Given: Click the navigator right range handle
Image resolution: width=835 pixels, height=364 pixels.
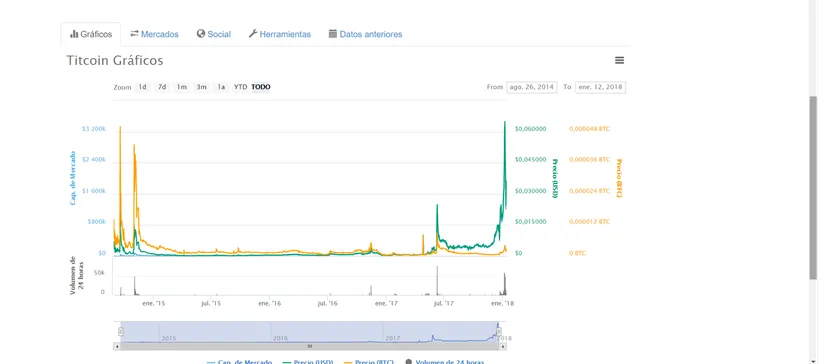Looking at the screenshot, I should click(x=499, y=331).
